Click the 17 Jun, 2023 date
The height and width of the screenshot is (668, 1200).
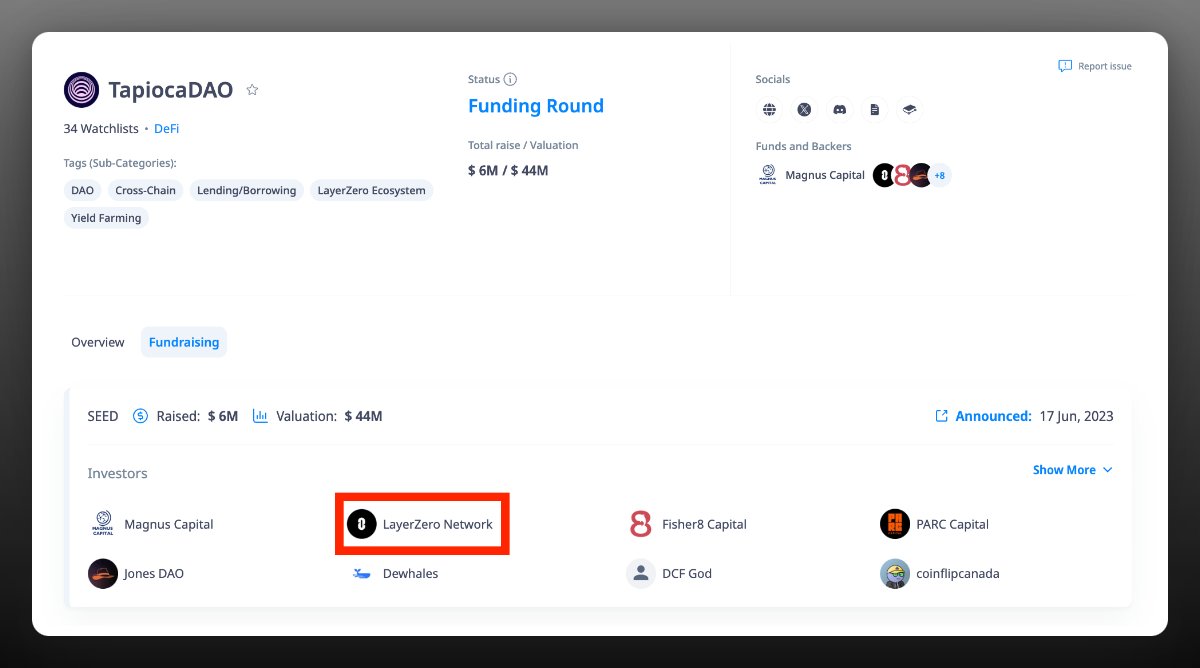[1076, 416]
